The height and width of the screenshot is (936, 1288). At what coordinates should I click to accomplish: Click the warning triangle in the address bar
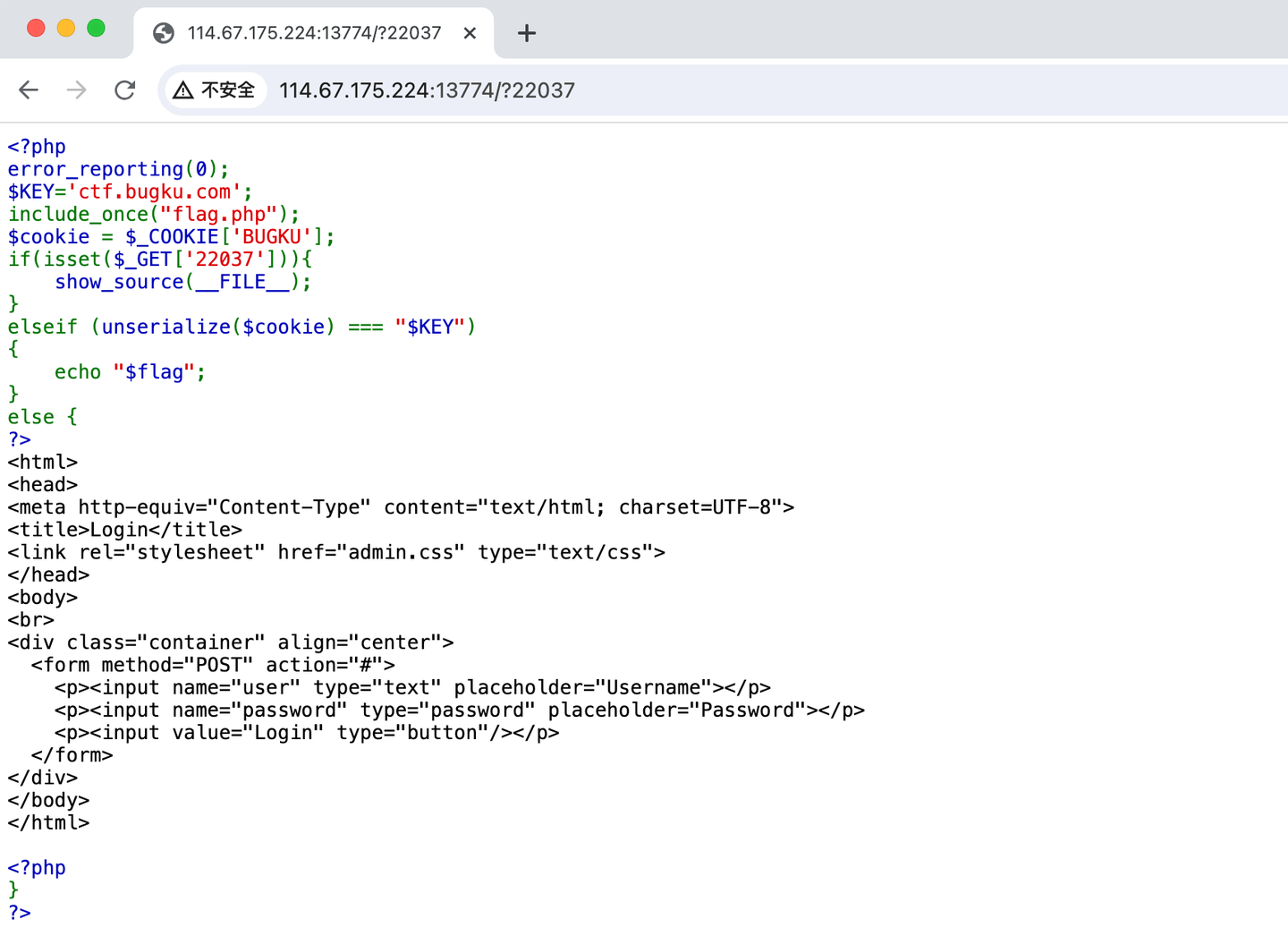[x=183, y=89]
